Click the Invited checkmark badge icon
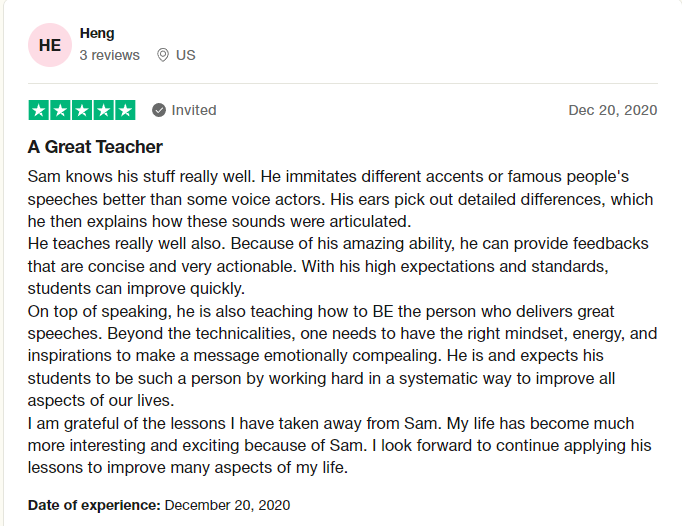The image size is (682, 526). pos(159,110)
